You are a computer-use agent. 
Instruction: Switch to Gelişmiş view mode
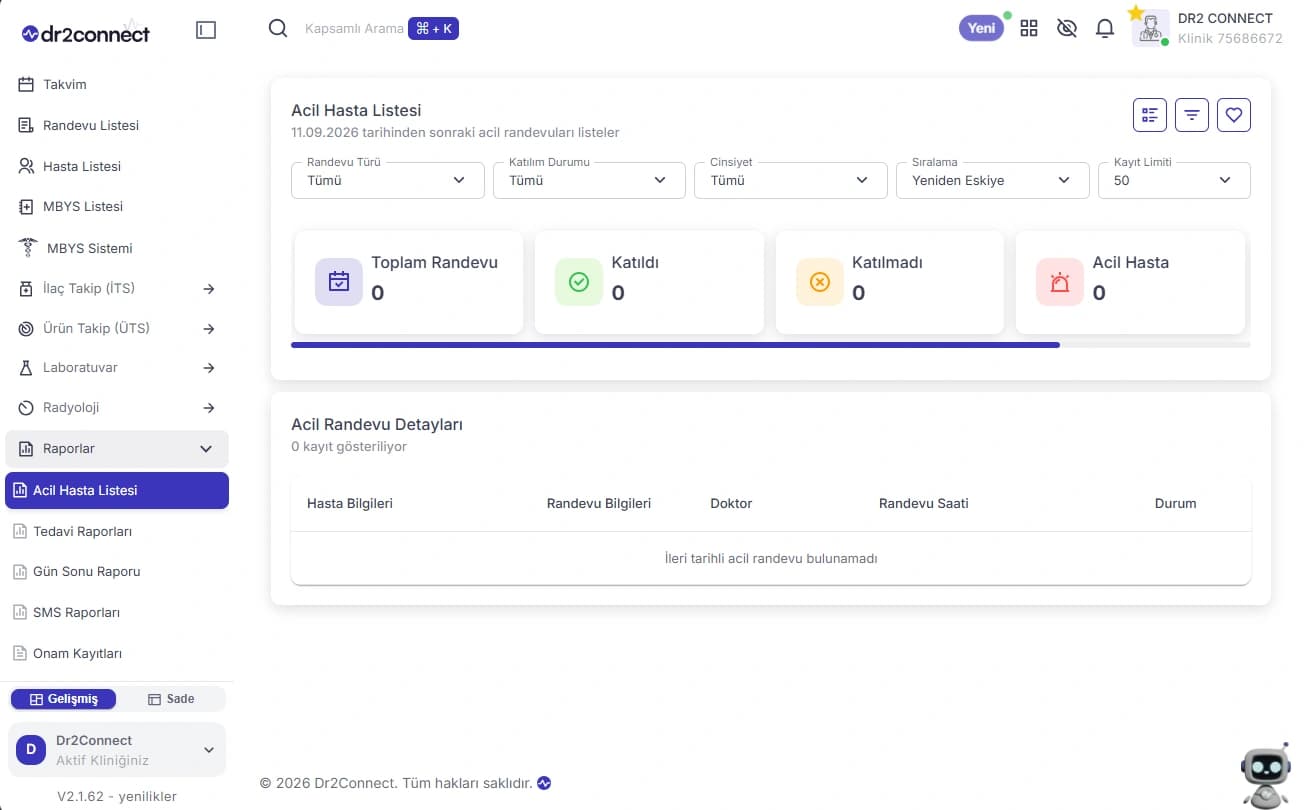pyautogui.click(x=63, y=699)
